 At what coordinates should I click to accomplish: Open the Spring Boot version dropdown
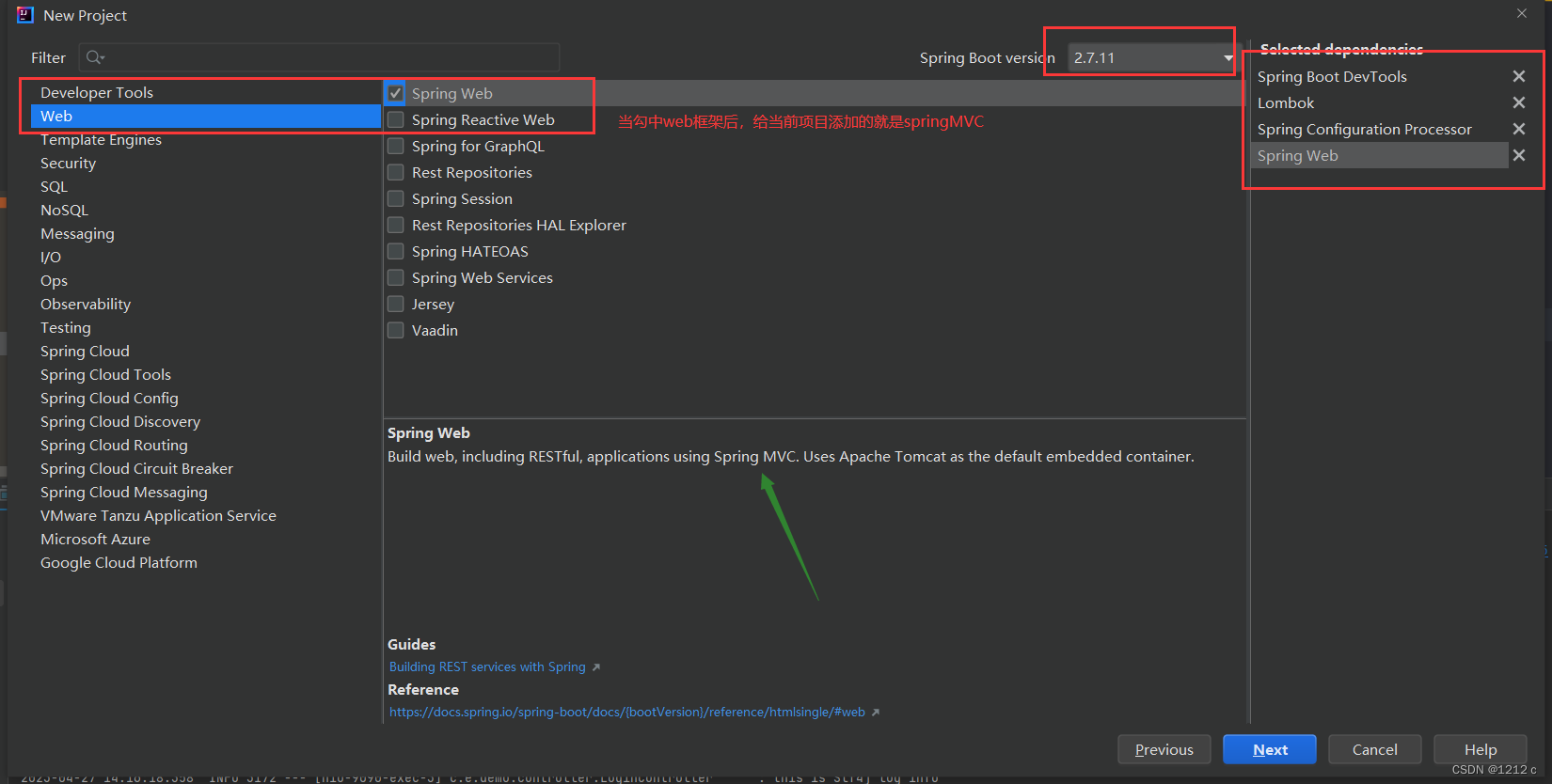pyautogui.click(x=1152, y=57)
